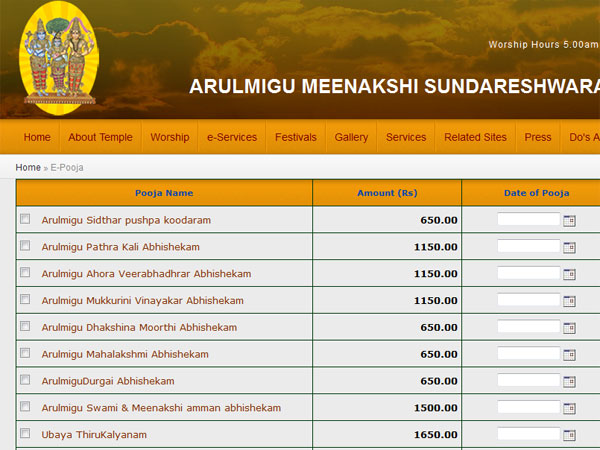
Task: Click date field for Arulmigu Mahalakshmi Abhishekam
Action: [x=529, y=353]
